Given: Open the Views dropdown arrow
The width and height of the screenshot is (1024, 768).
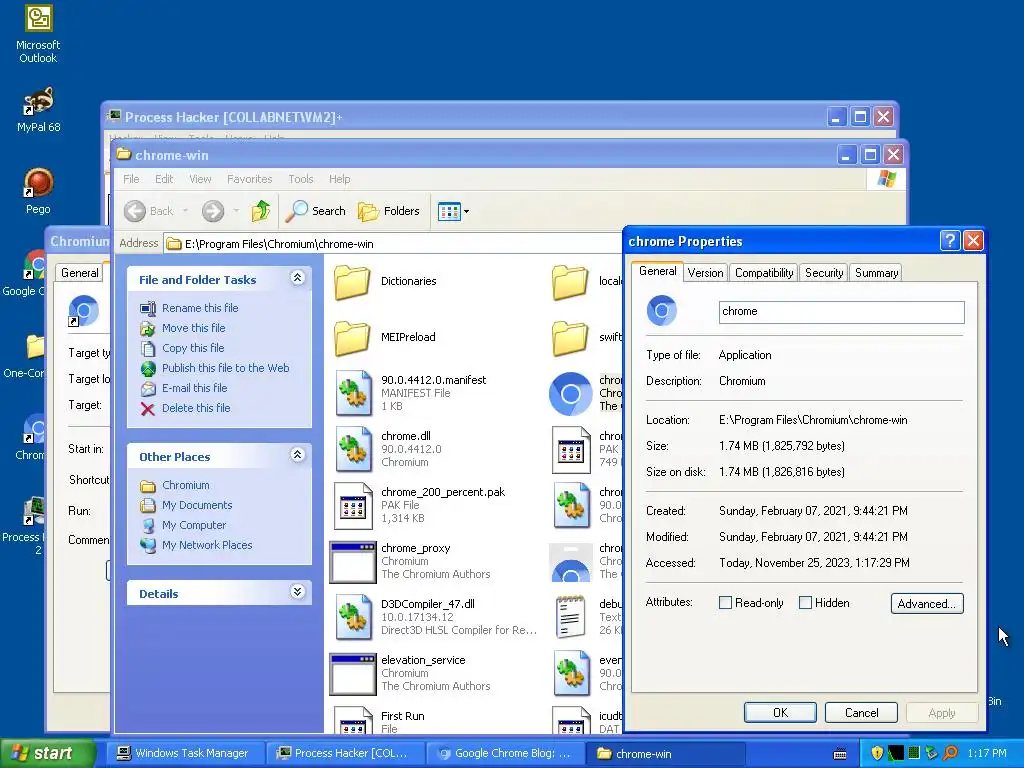Looking at the screenshot, I should 466,212.
